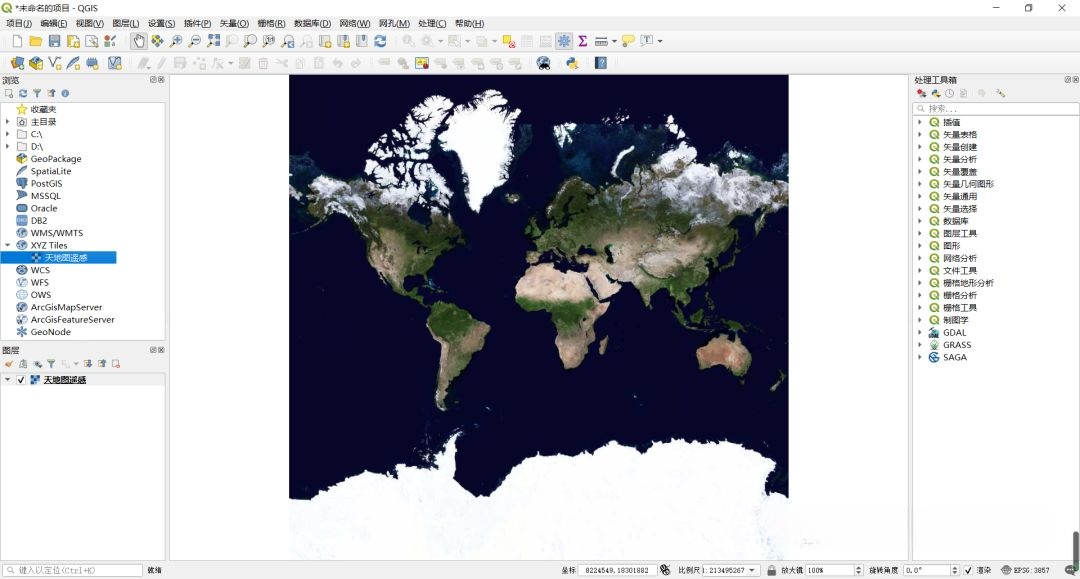Open a project with the folder icon

[36, 41]
